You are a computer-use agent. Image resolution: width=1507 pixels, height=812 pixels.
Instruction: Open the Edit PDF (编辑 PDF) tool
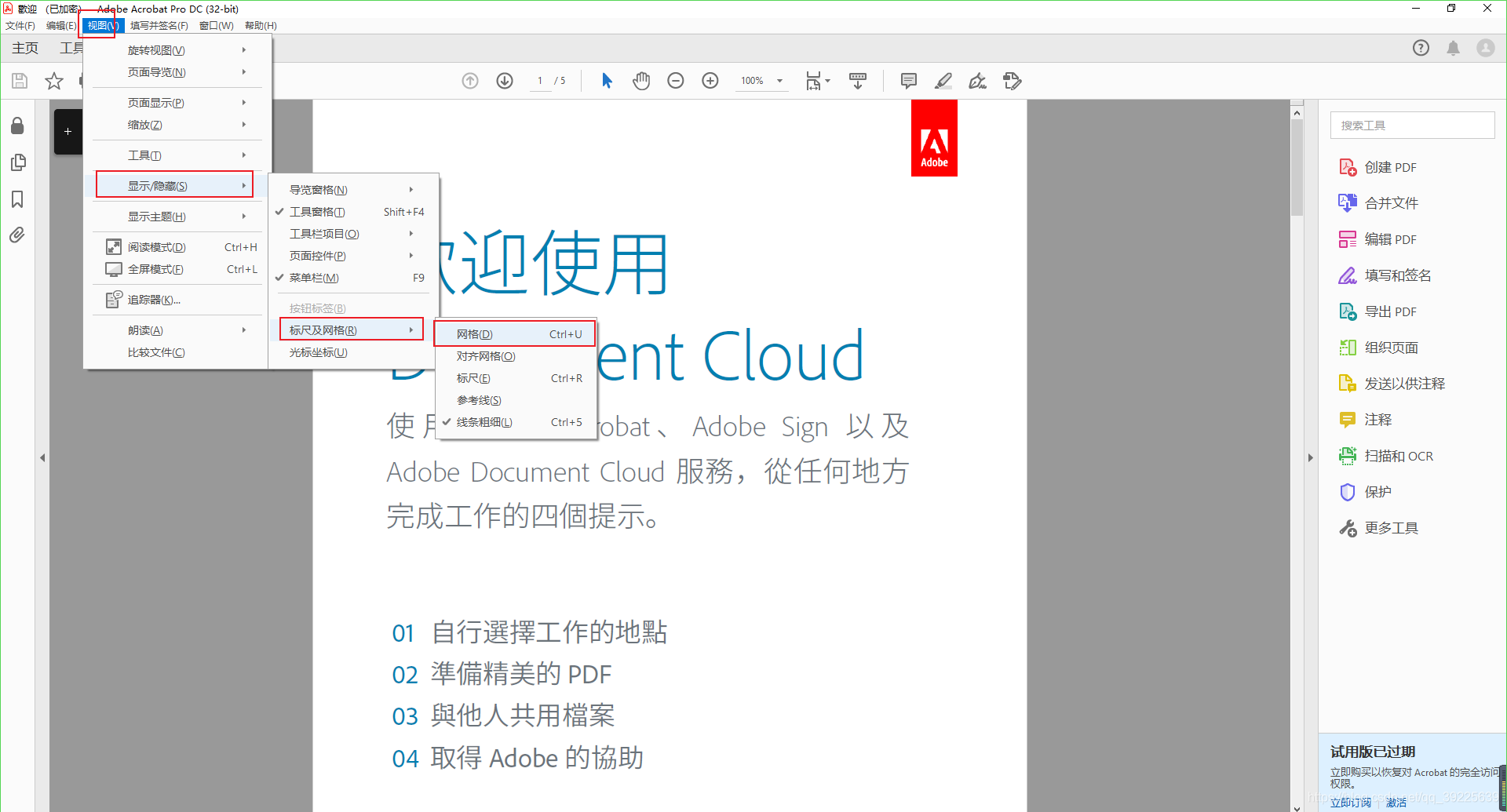pyautogui.click(x=1377, y=239)
